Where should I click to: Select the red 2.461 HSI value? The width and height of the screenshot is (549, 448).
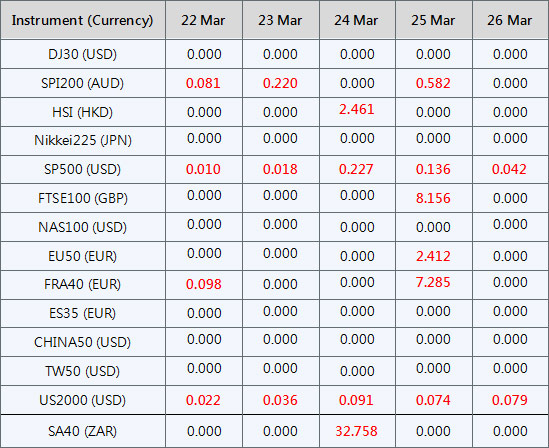356,109
